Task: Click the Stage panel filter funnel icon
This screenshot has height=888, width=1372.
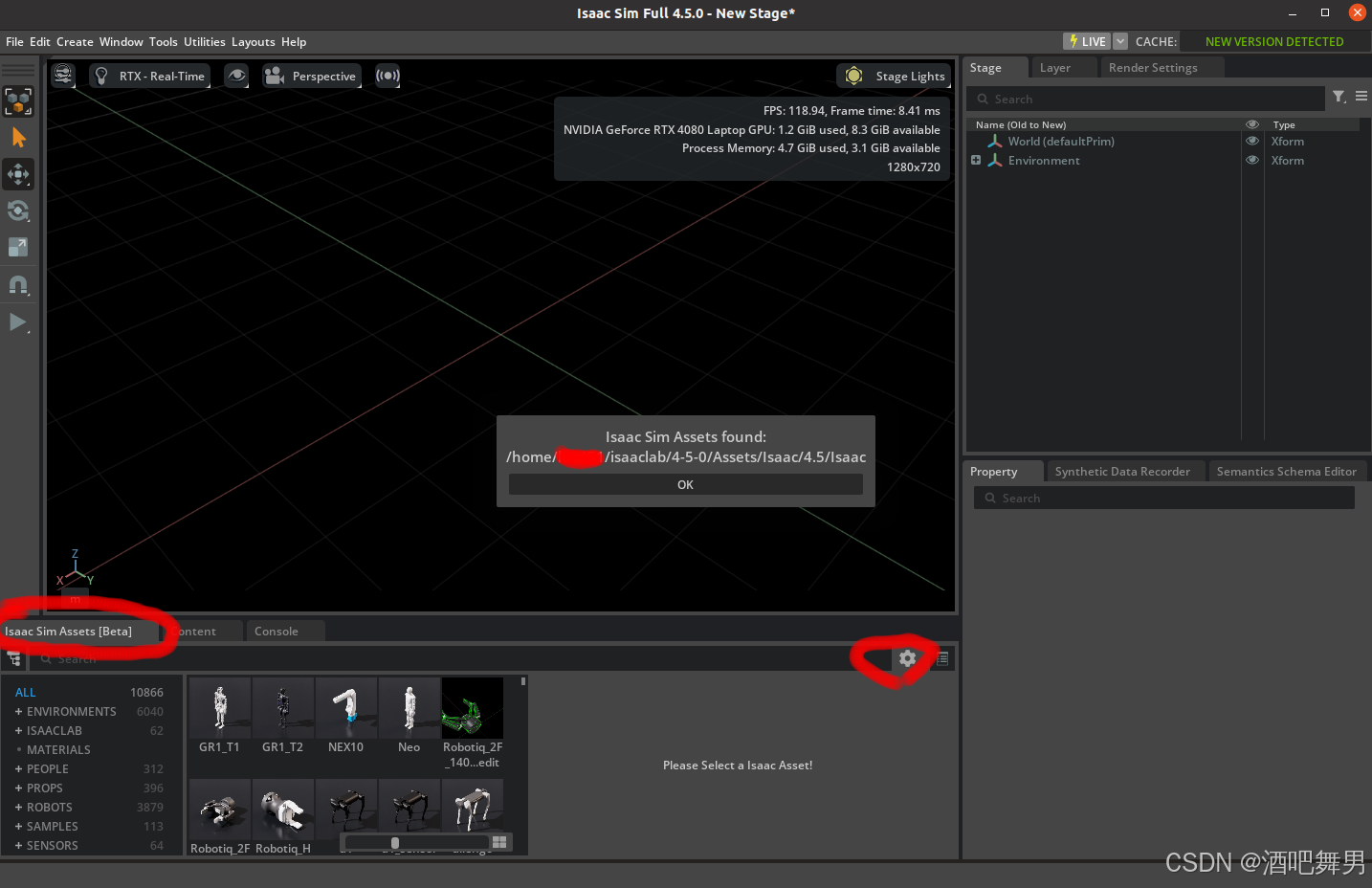Action: (x=1339, y=97)
